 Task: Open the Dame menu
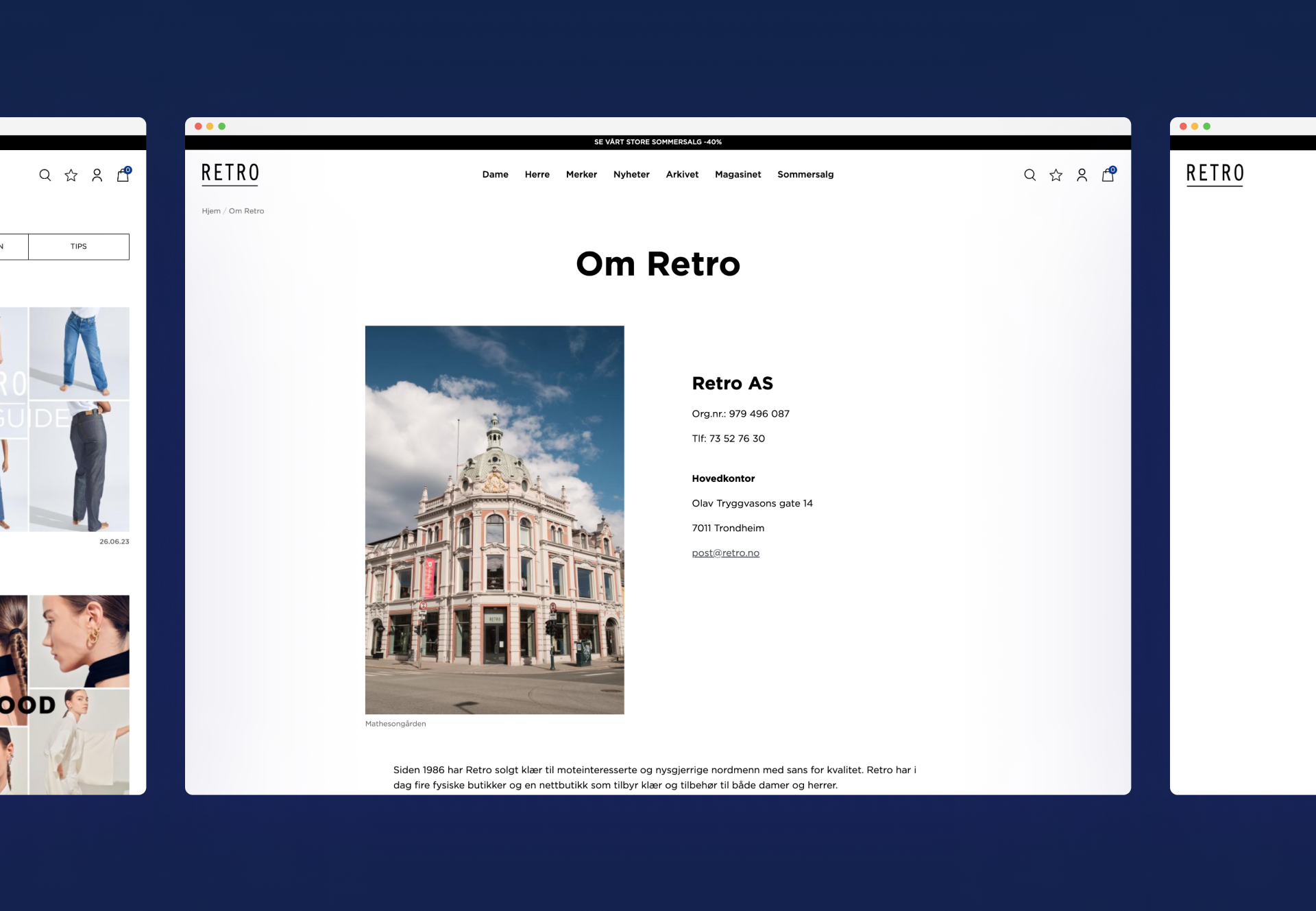click(x=495, y=174)
